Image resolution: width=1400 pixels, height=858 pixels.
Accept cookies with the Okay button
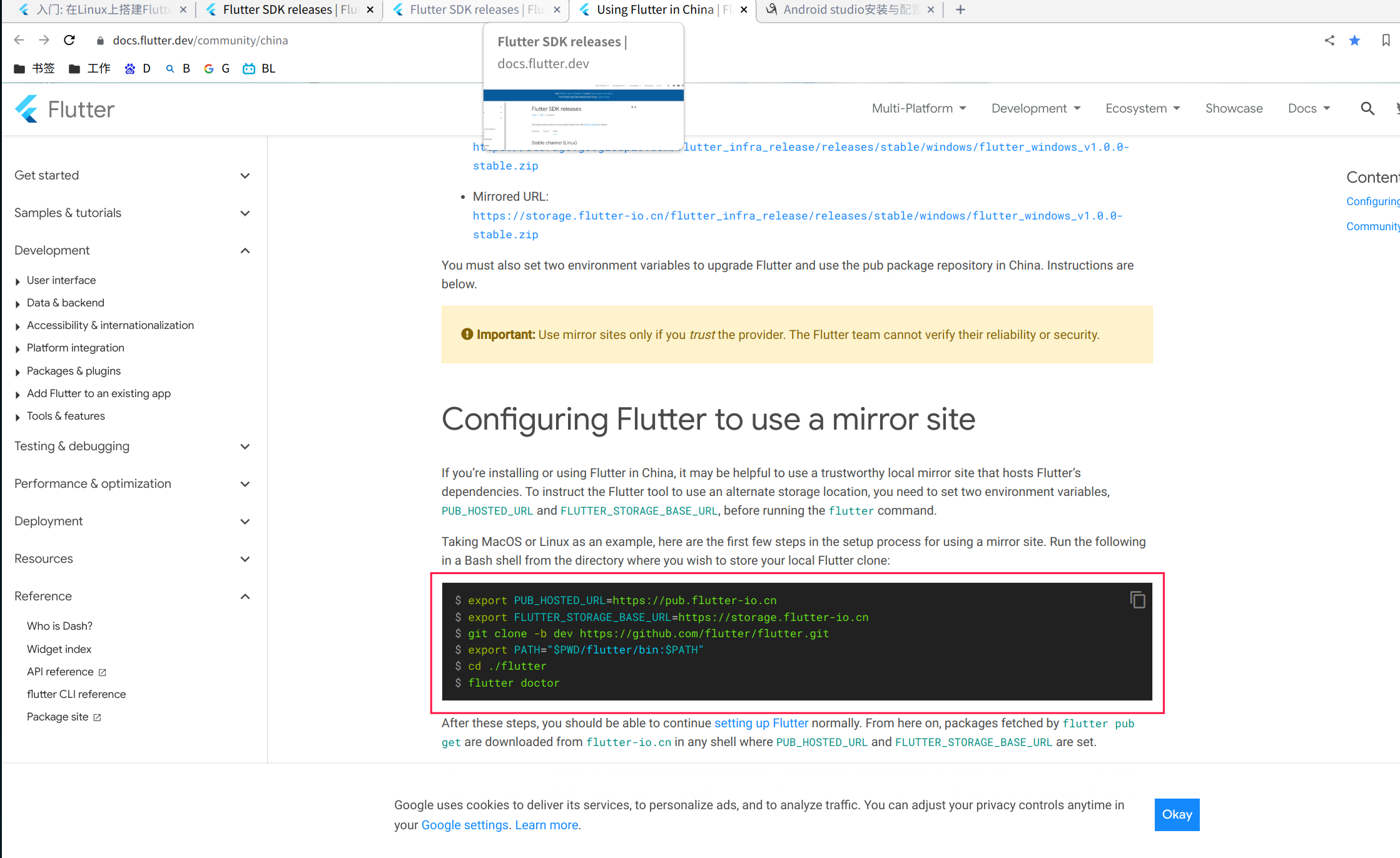(1177, 814)
